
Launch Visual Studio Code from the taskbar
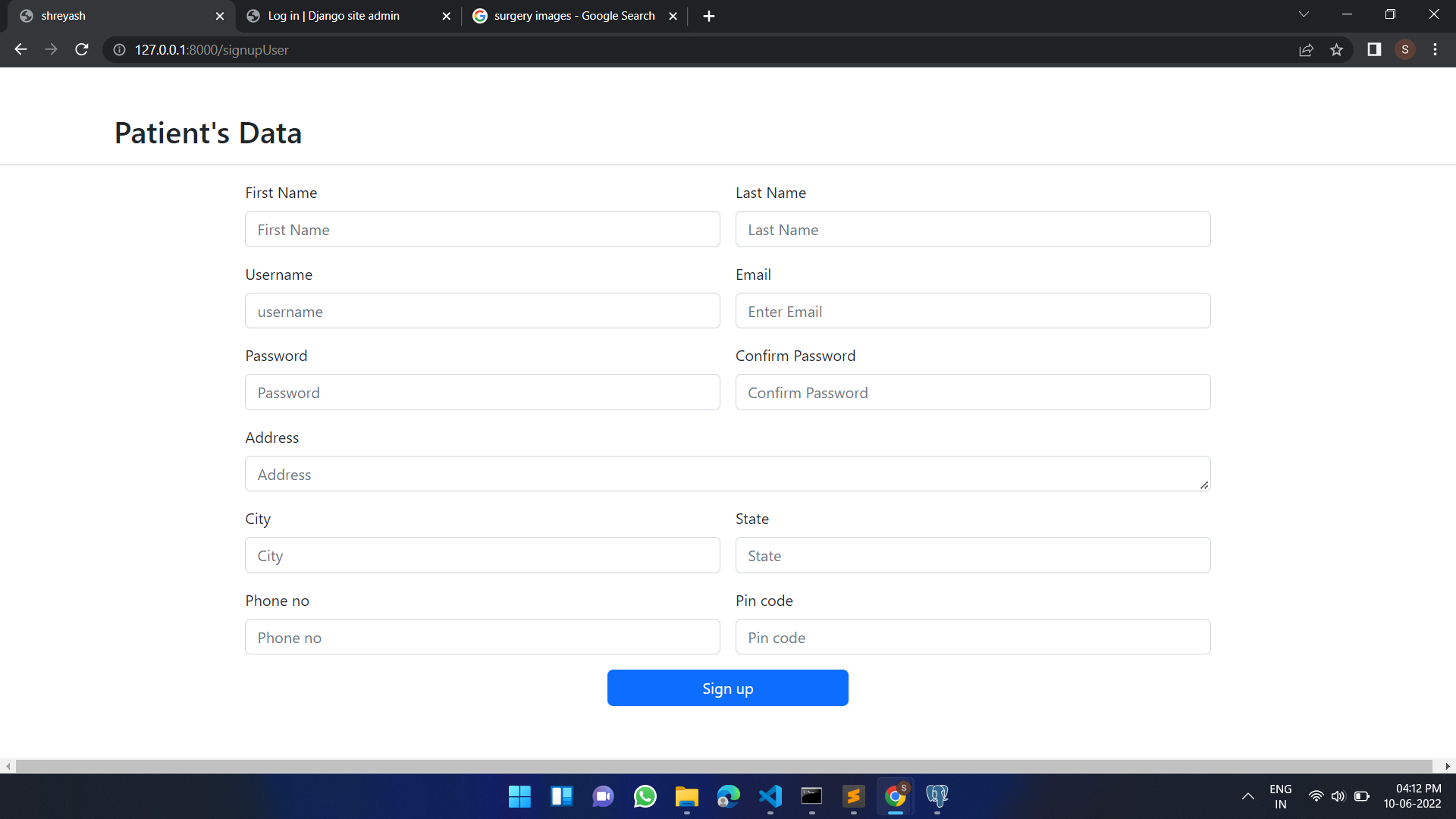(770, 796)
